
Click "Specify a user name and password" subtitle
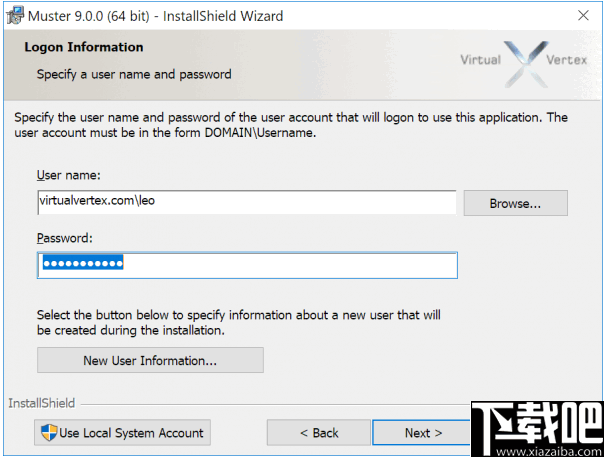134,74
